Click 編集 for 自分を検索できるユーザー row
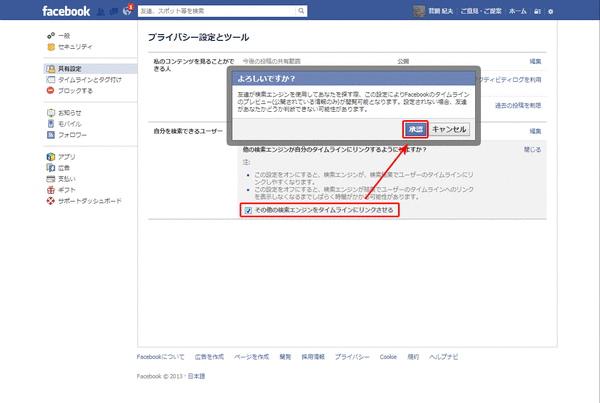 [x=535, y=131]
